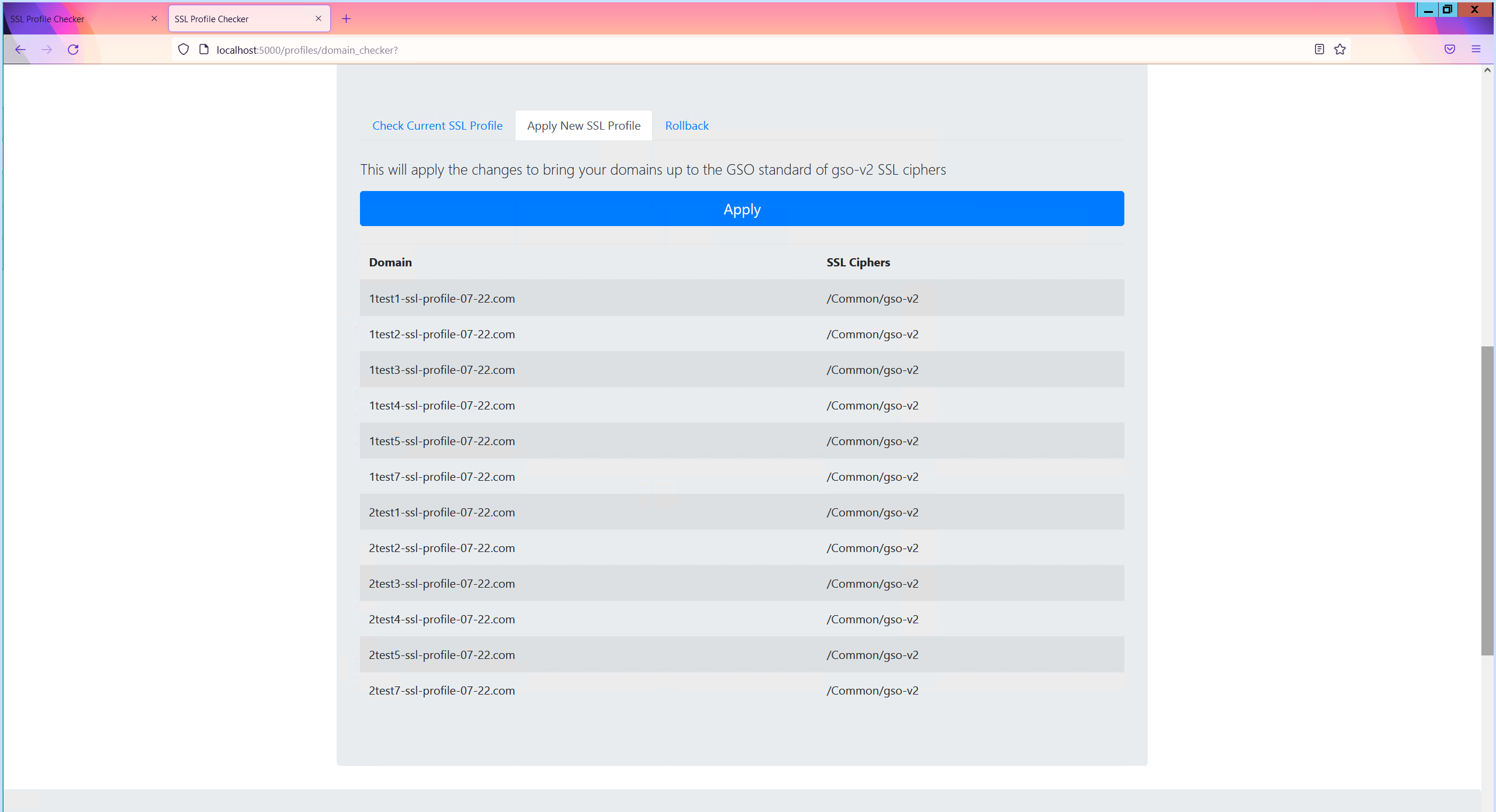Open the Rollback tab
The image size is (1496, 812).
tap(687, 126)
